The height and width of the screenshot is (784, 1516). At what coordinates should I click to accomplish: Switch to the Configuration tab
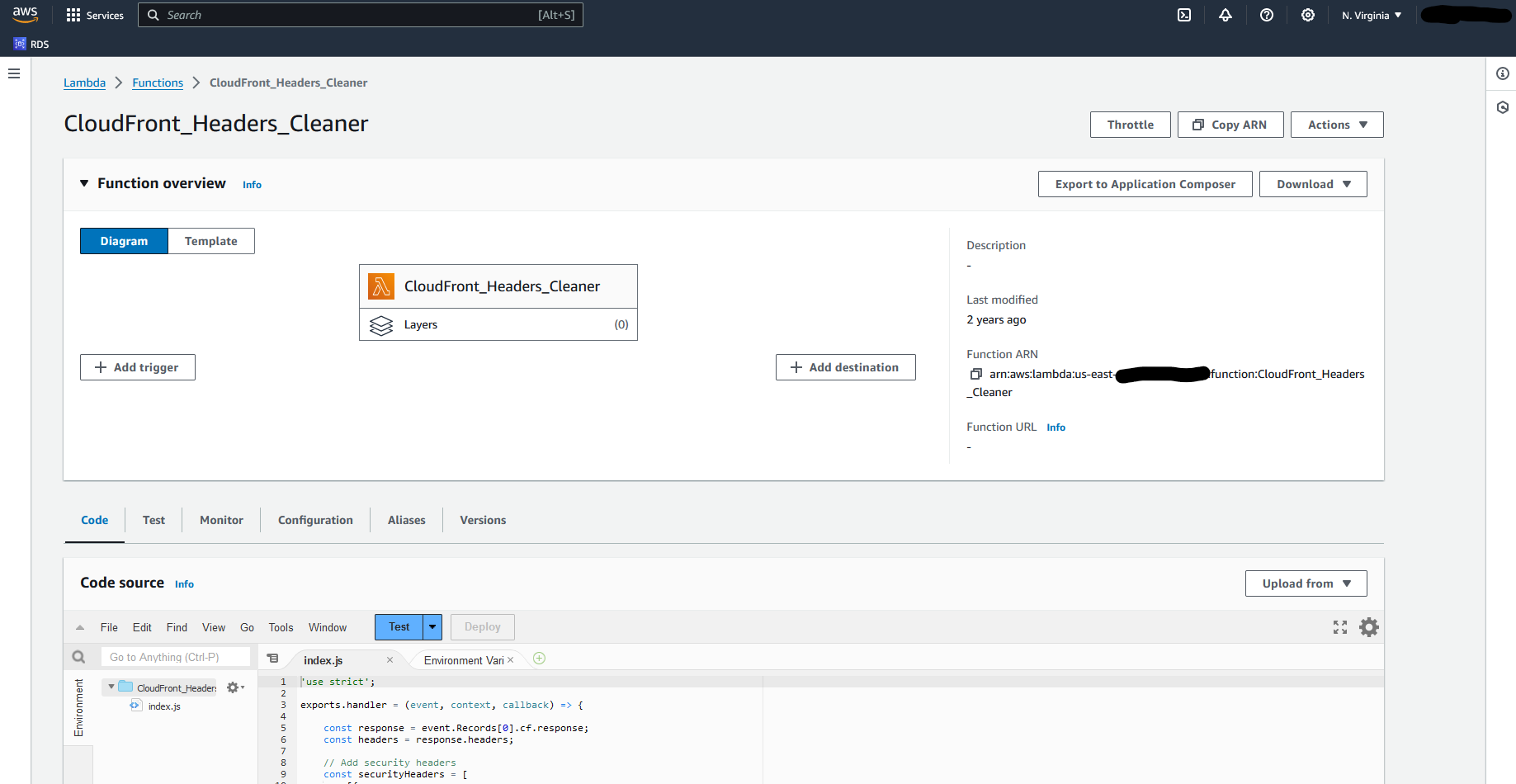(315, 520)
